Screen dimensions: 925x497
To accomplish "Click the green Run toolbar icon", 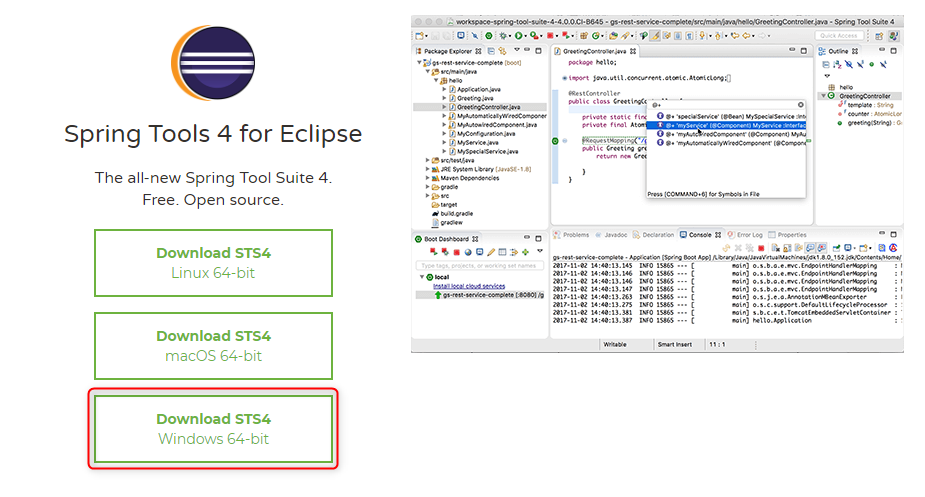I will (x=517, y=36).
